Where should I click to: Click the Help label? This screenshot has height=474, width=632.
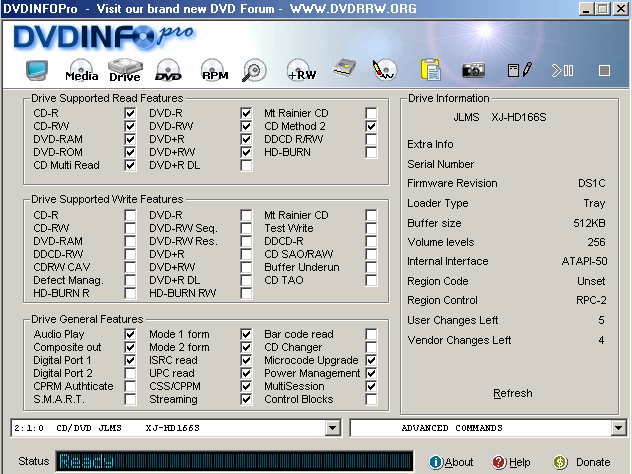tap(520, 462)
